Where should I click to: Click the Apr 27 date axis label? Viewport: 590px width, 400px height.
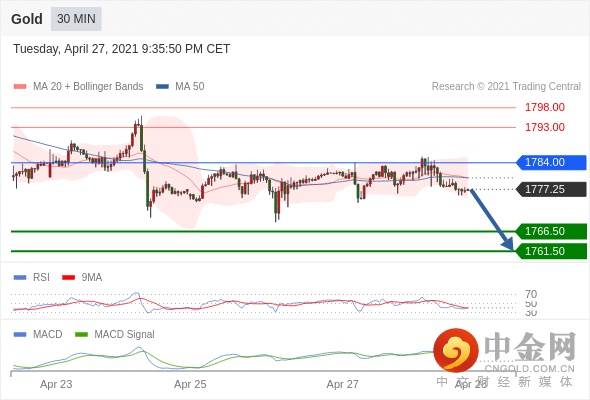[342, 384]
